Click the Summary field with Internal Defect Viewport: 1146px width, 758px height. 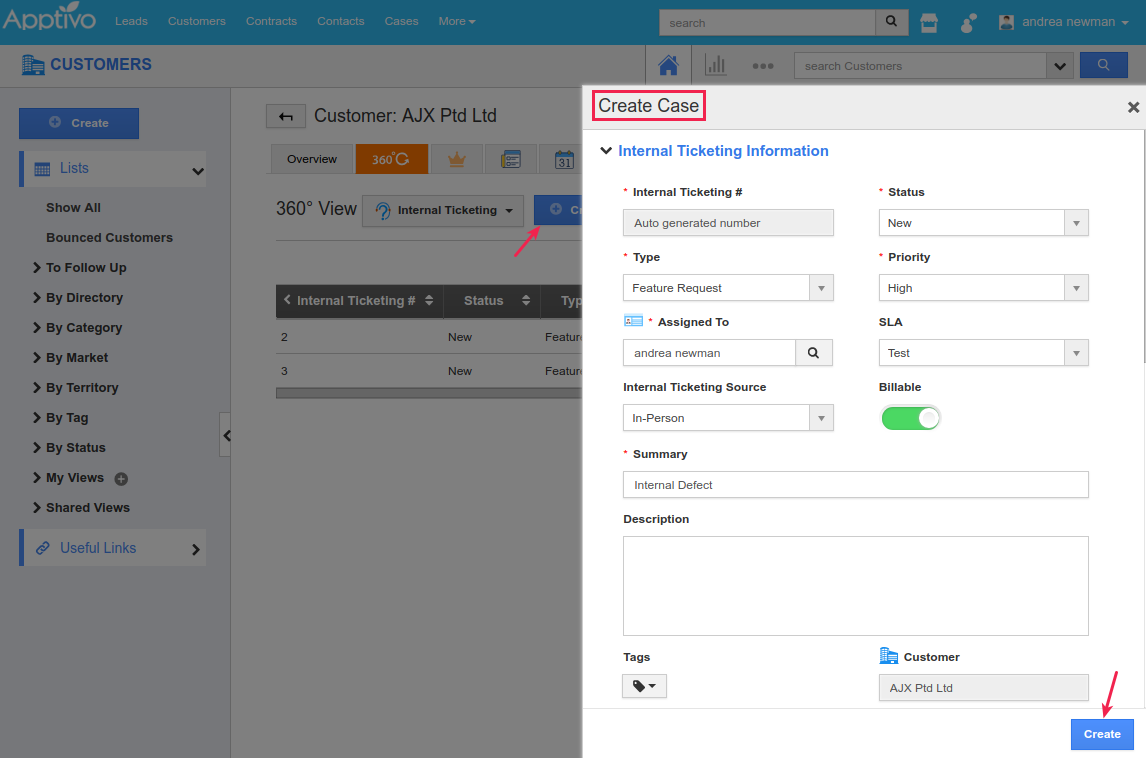click(855, 485)
